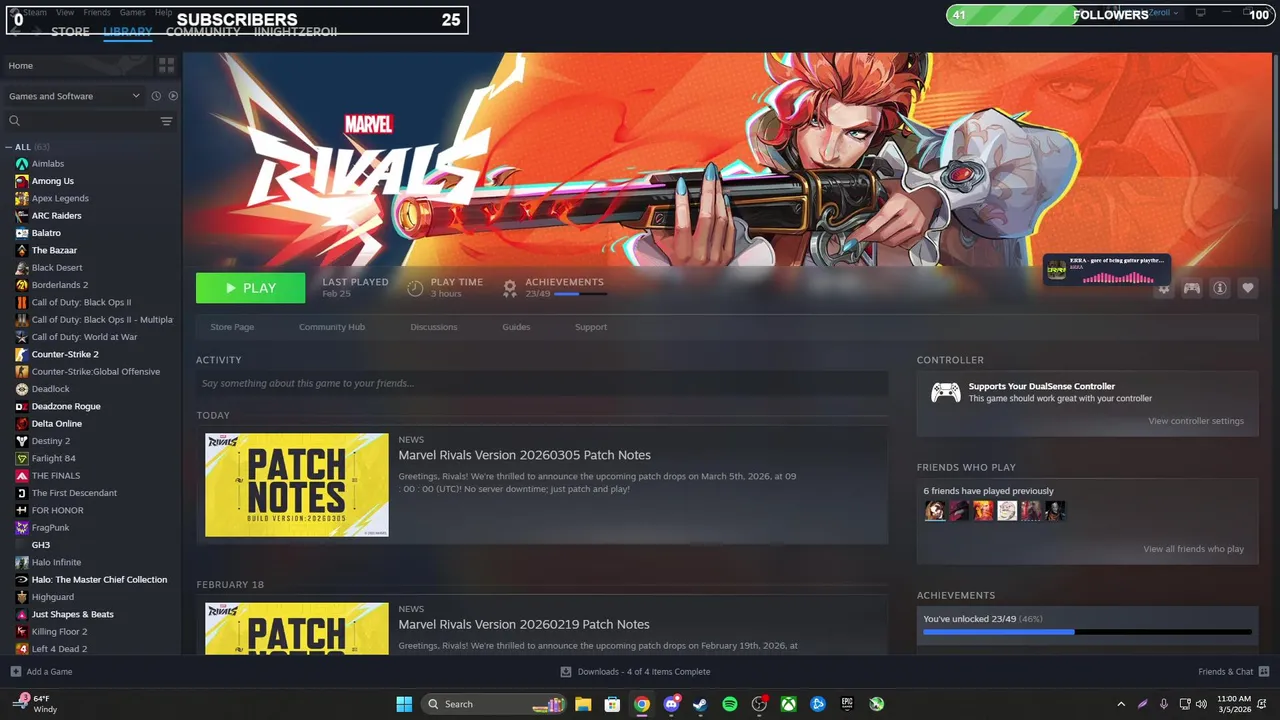The image size is (1280, 720).
Task: Click the library search field
Action: (82, 121)
